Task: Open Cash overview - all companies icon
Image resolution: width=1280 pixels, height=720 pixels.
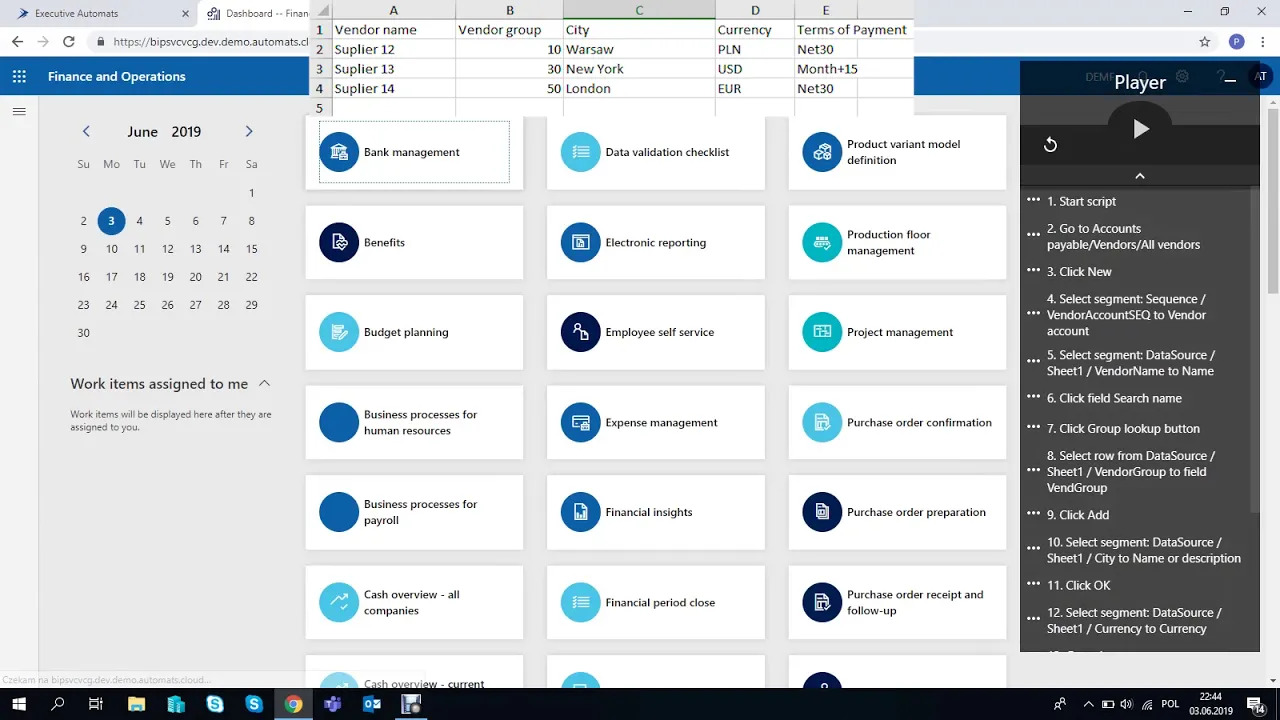Action: pos(339,602)
